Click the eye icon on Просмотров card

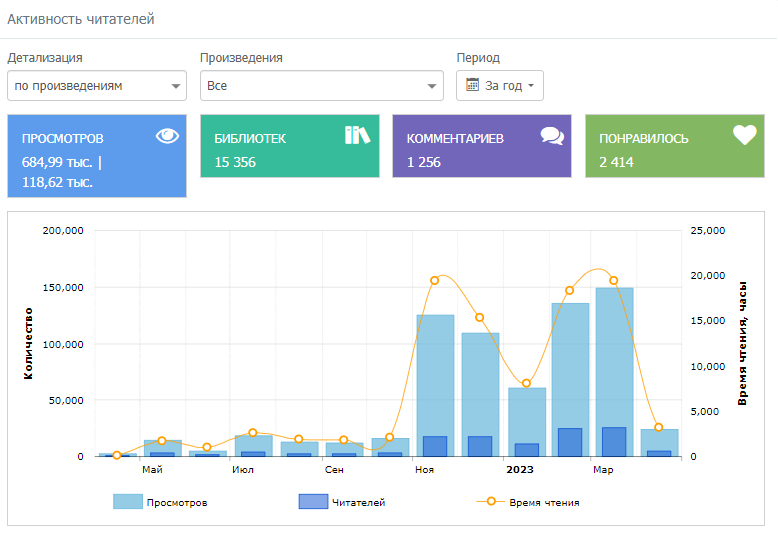tap(167, 137)
